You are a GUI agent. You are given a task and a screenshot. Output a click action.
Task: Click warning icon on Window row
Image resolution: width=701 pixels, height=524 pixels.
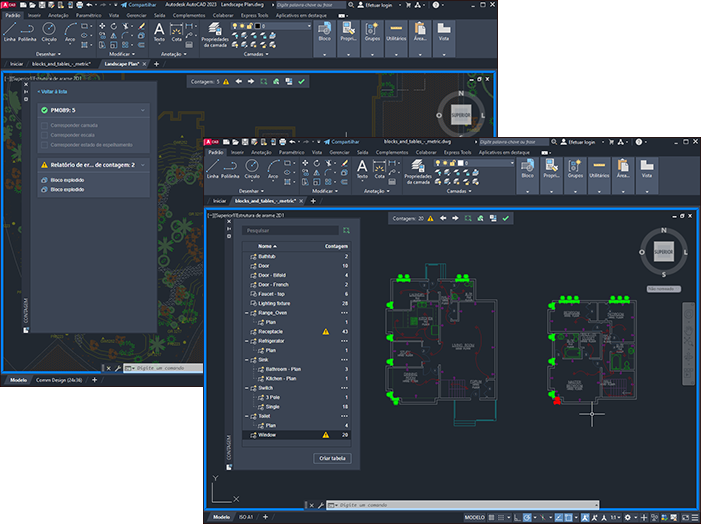[x=325, y=435]
